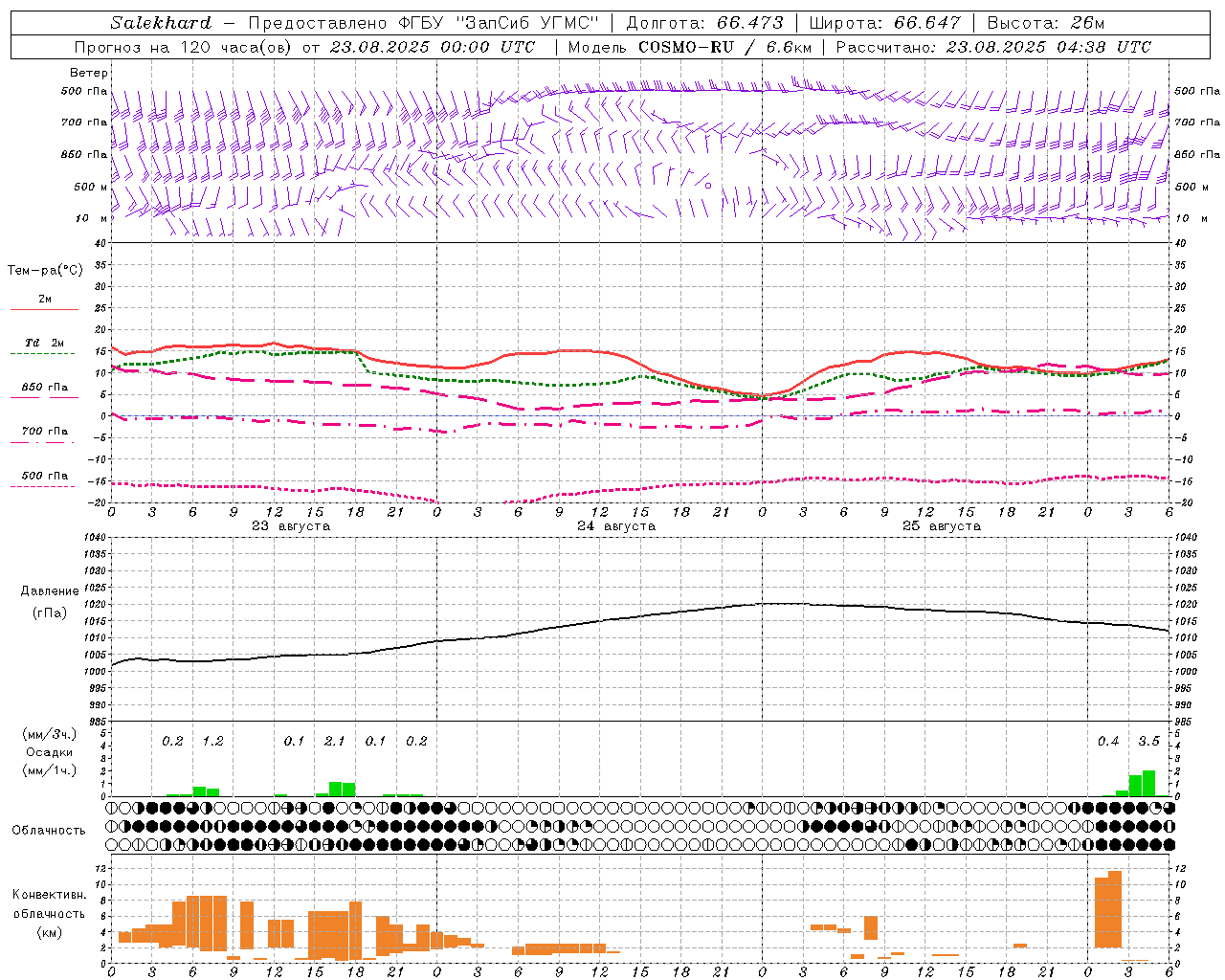The height and width of the screenshot is (980, 1225).
Task: Click the "(мм/3ч.)" precipitation unit label
Action: (50, 734)
